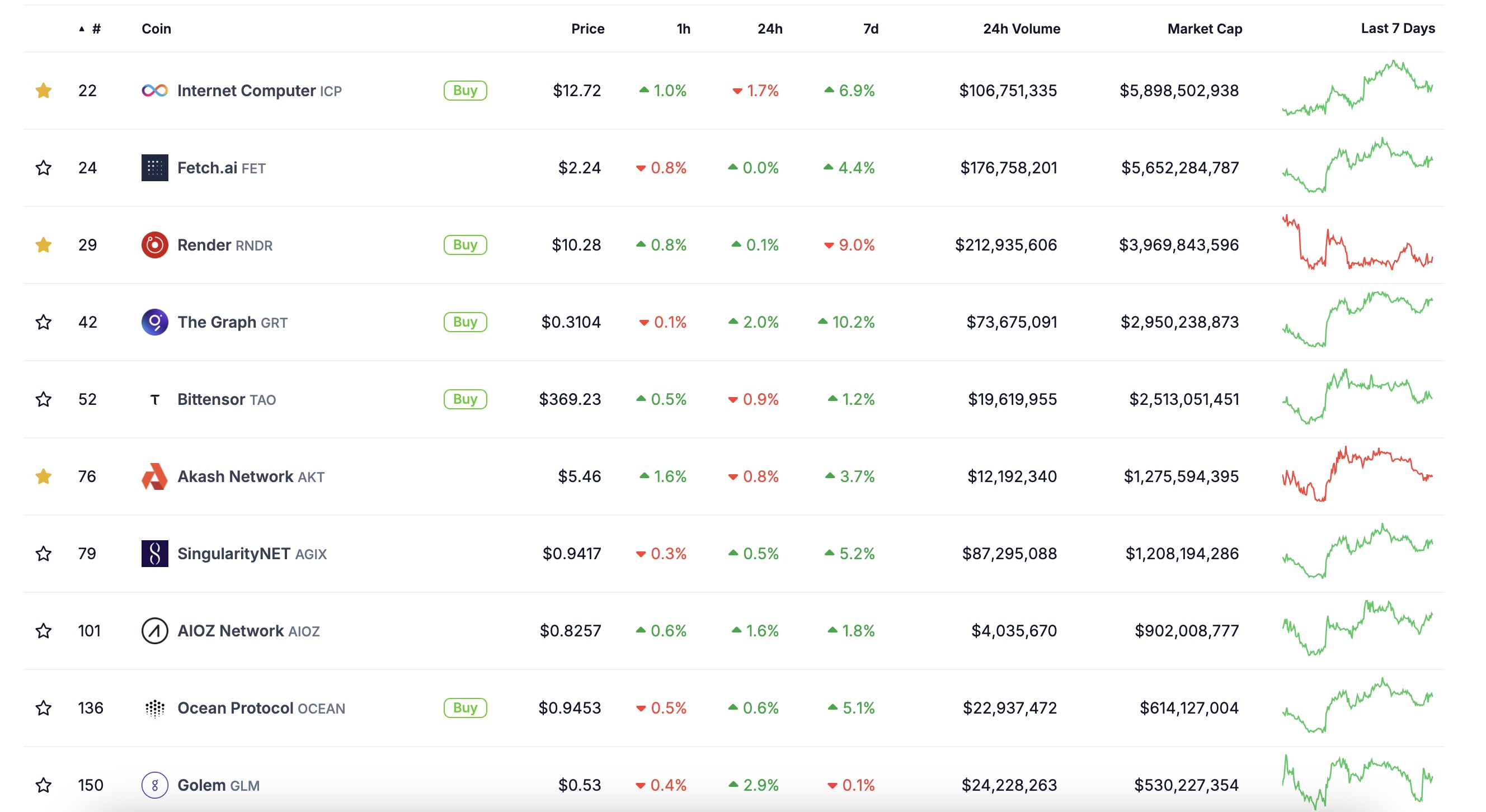Click the Fetch.ai dotted square logo

point(154,168)
